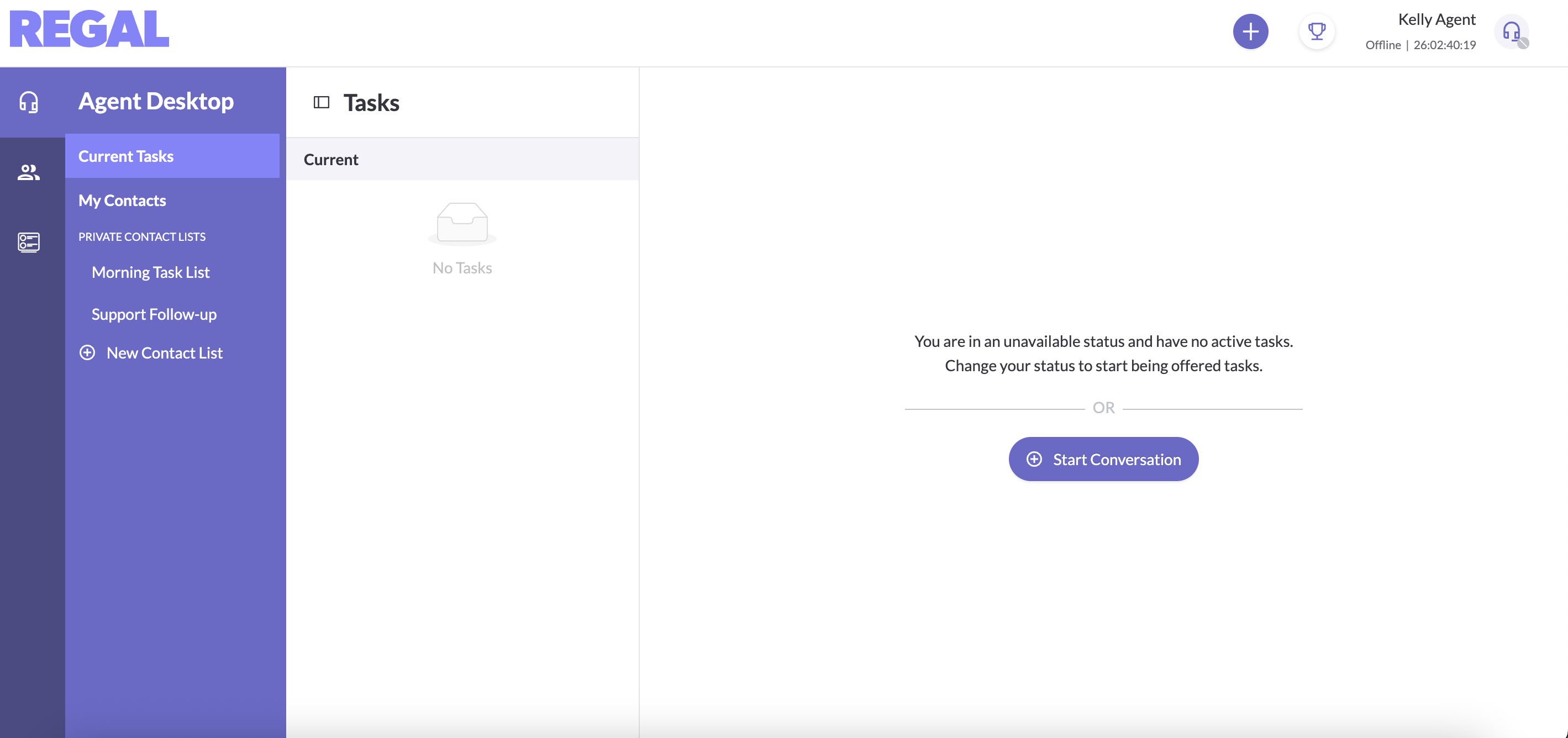1568x738 pixels.
Task: Select Current Tasks menu item
Action: (x=126, y=156)
